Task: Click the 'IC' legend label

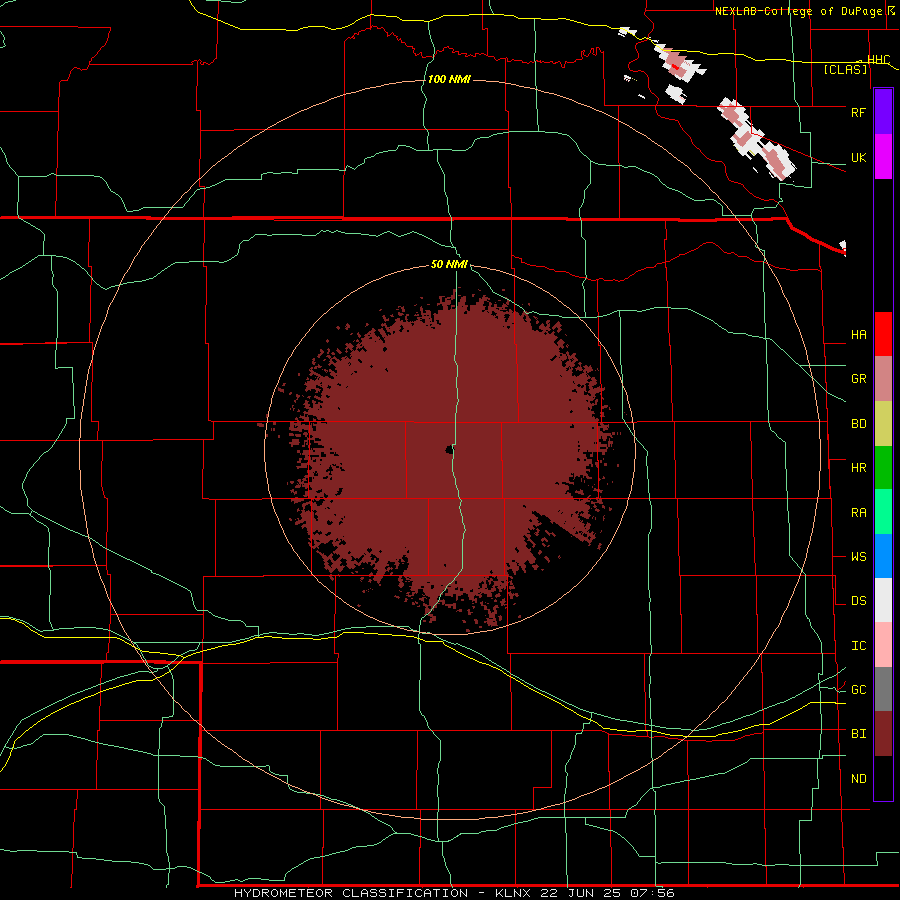Action: click(858, 646)
